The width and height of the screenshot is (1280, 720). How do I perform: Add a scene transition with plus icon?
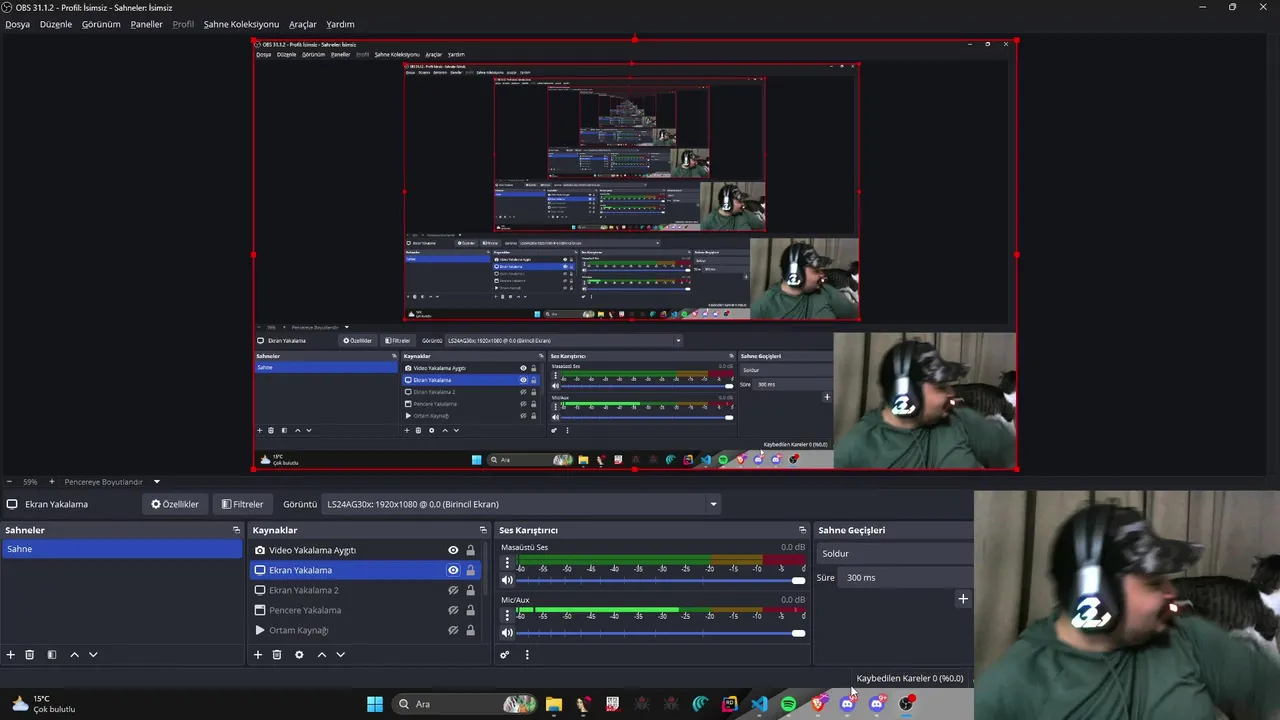pos(963,599)
